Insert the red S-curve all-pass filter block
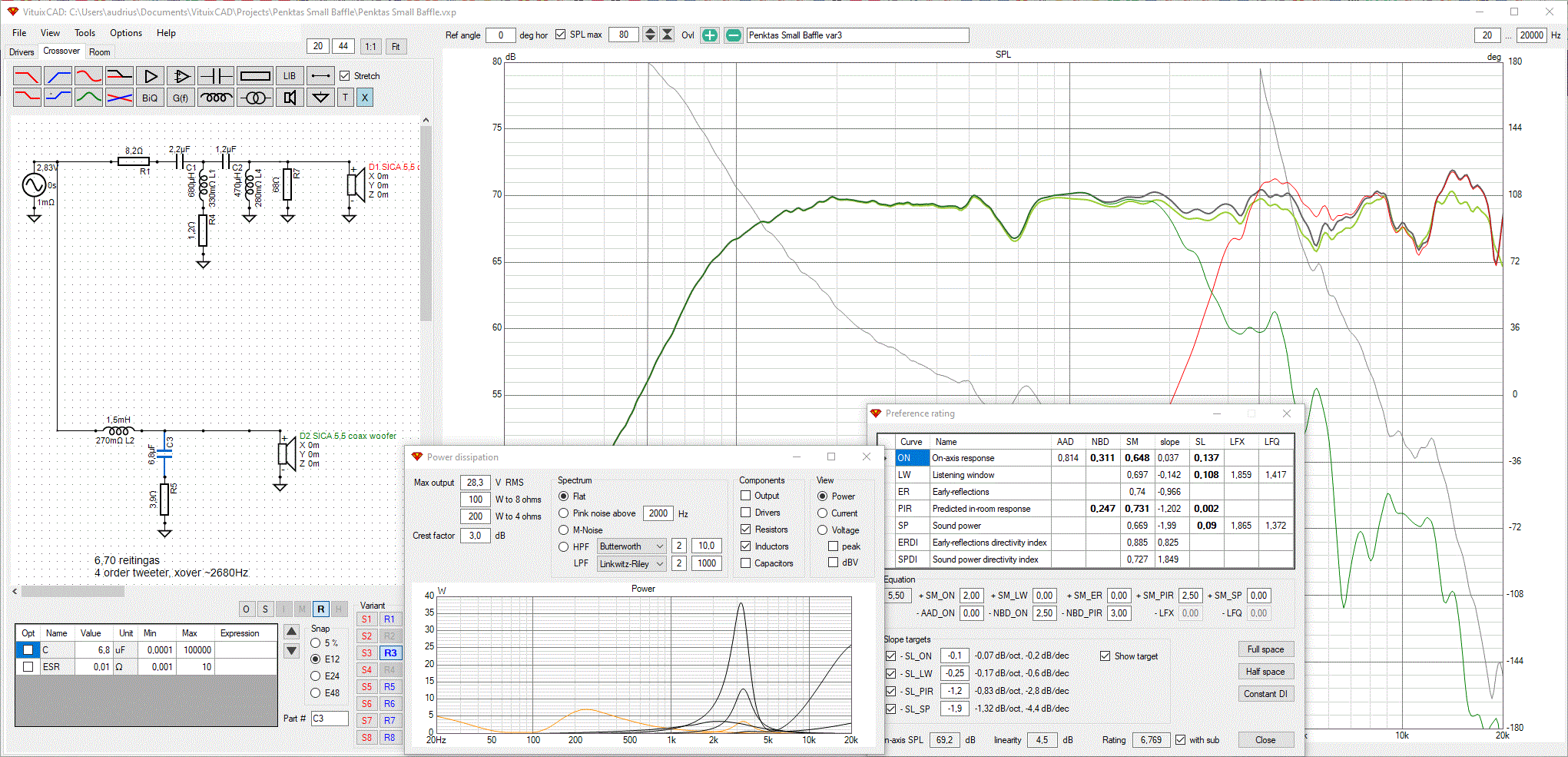 pyautogui.click(x=88, y=76)
